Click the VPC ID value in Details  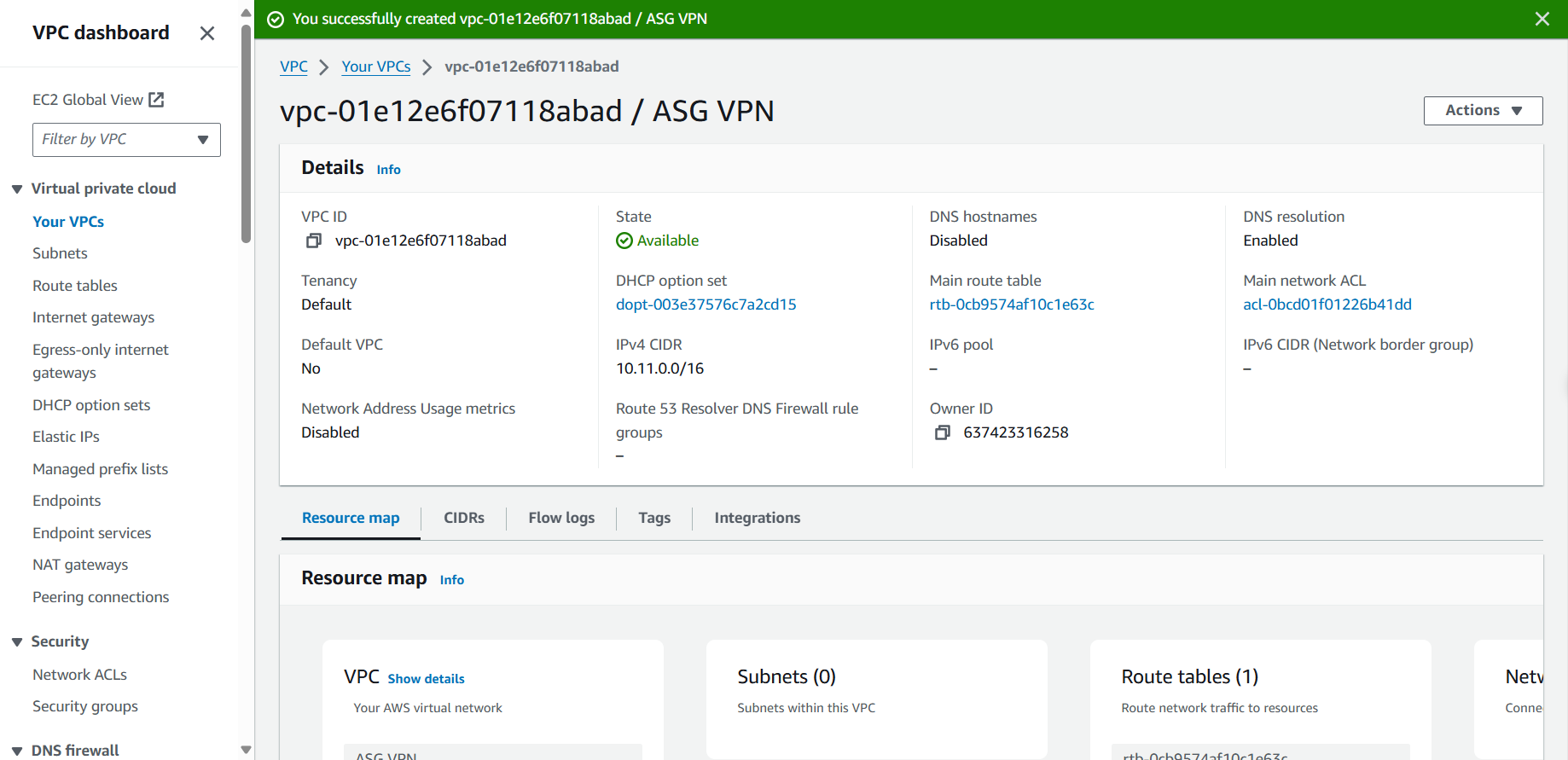[x=421, y=241]
